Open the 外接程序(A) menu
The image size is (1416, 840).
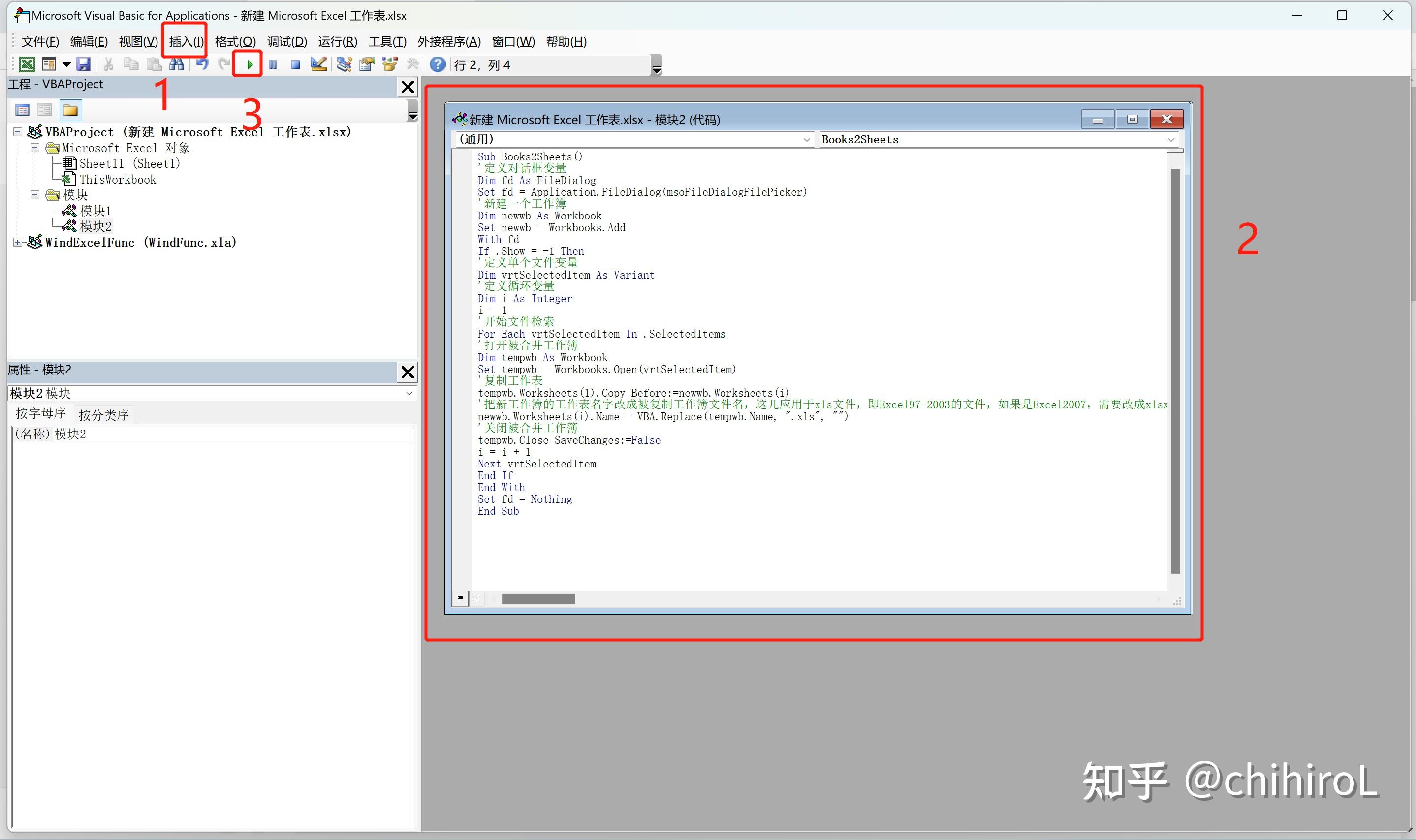pos(449,42)
